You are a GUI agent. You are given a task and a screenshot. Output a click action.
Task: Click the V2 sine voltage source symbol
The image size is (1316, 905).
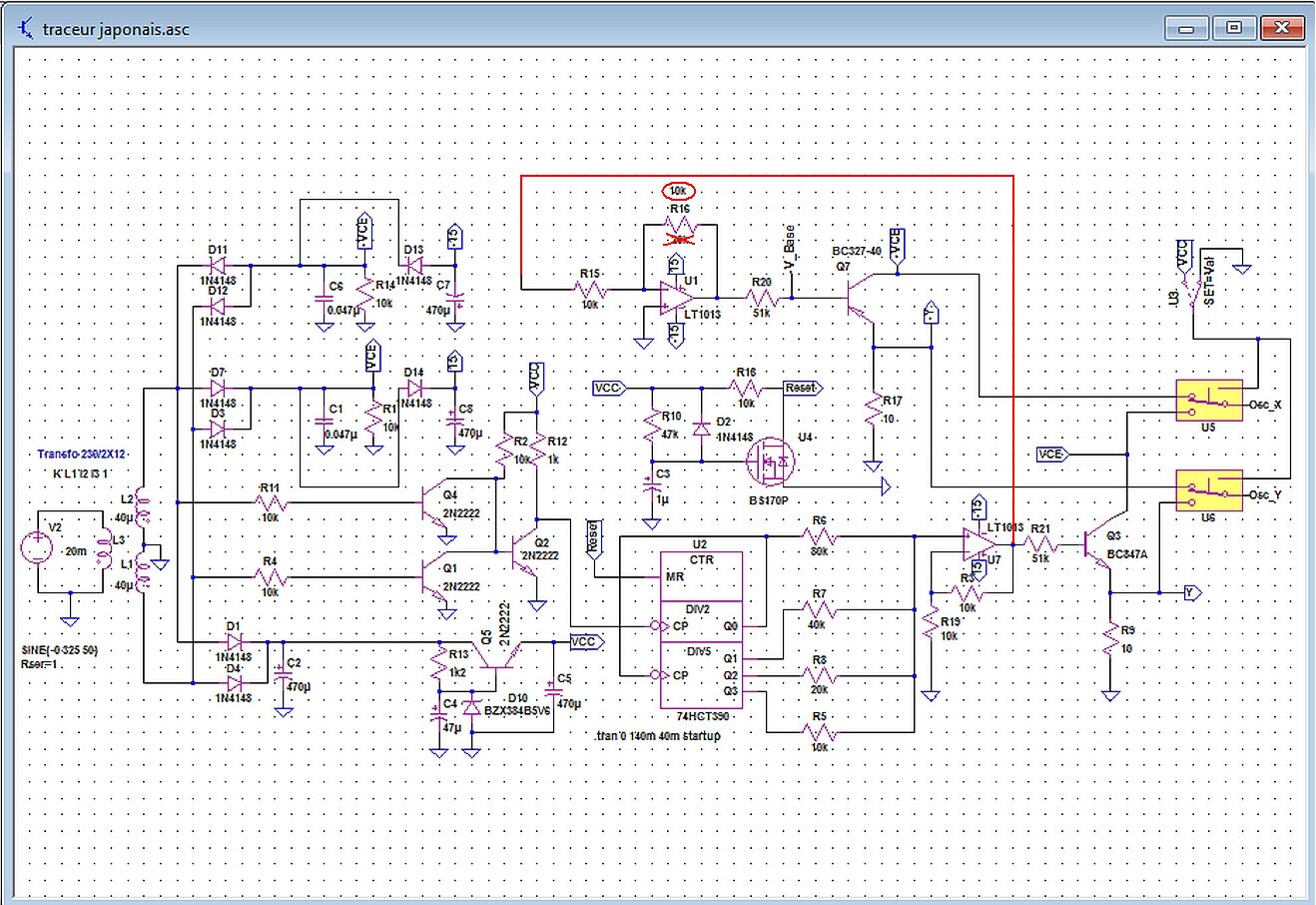click(37, 549)
